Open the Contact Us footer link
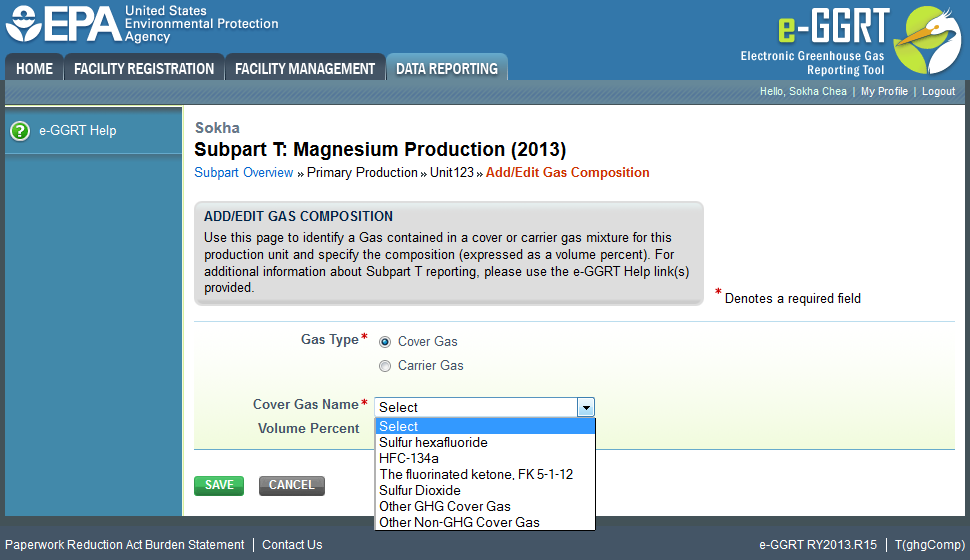This screenshot has width=970, height=560. click(x=292, y=545)
